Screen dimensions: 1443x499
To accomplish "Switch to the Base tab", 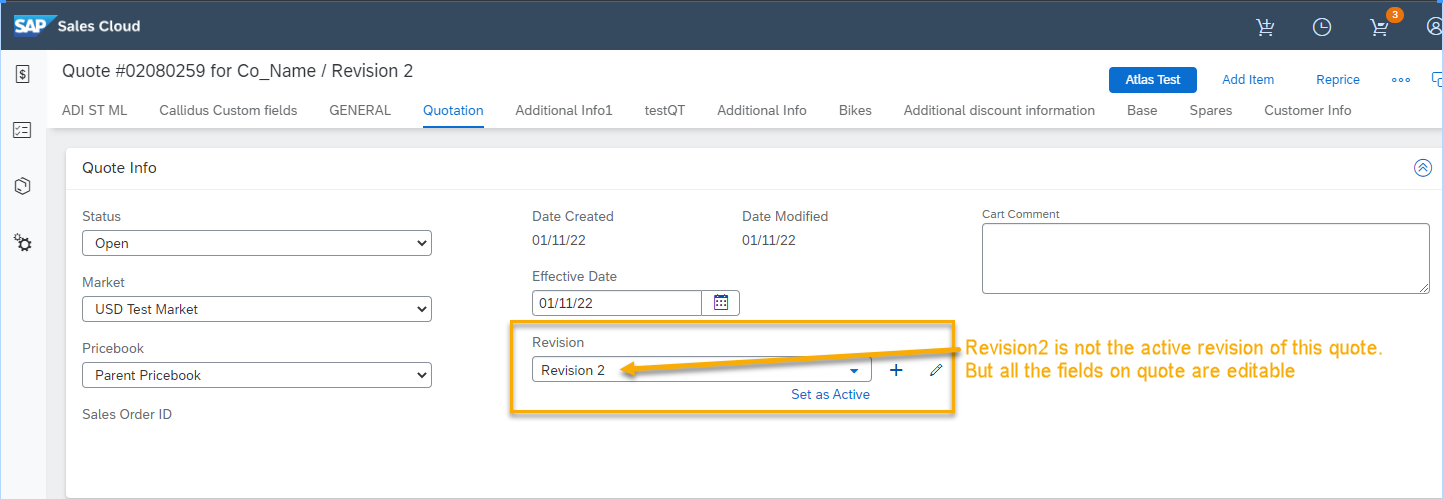I will (1142, 110).
